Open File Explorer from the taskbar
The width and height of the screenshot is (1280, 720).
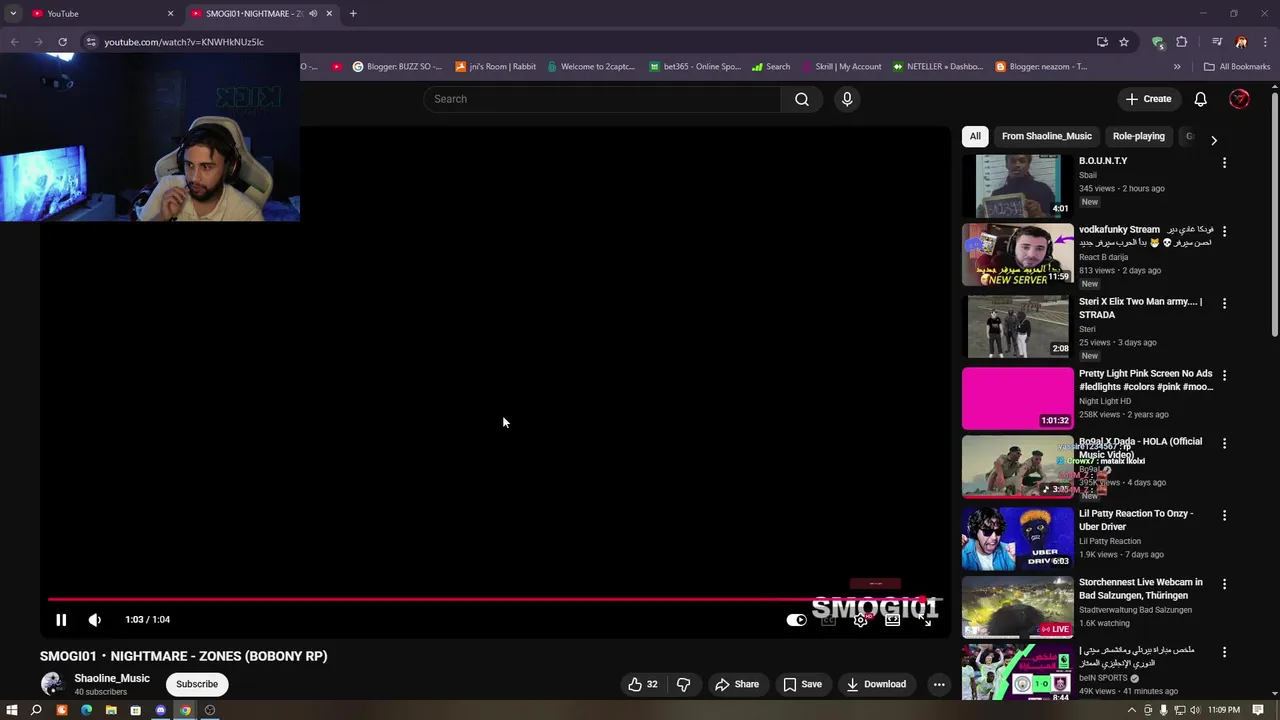111,710
